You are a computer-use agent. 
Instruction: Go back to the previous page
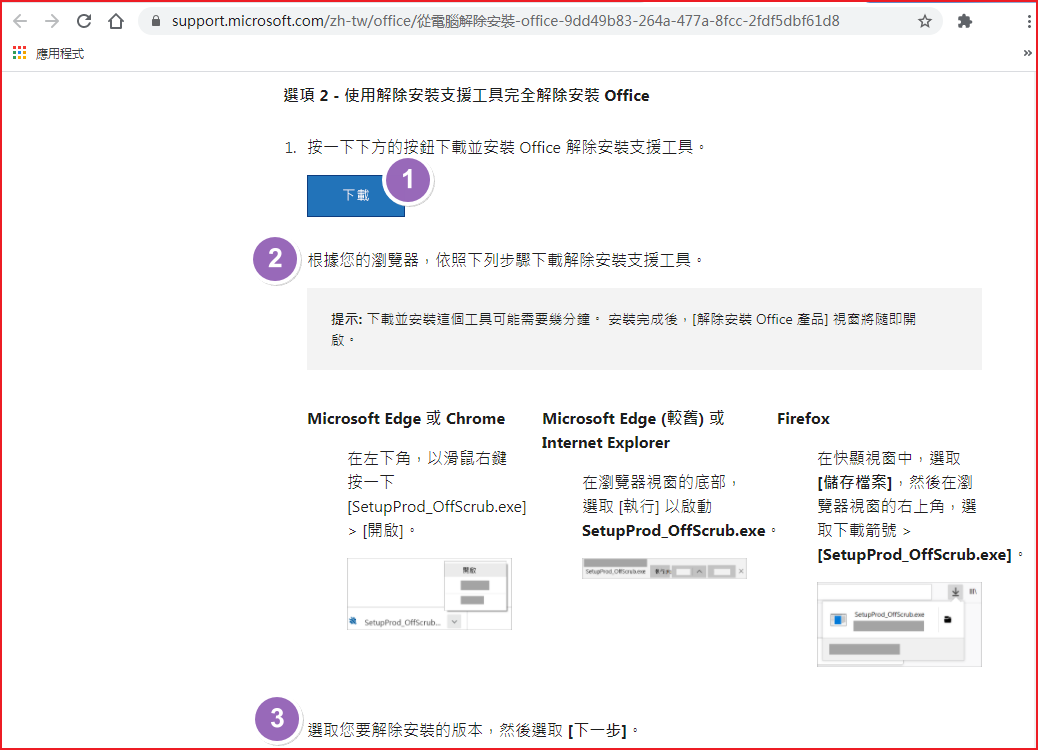click(20, 21)
